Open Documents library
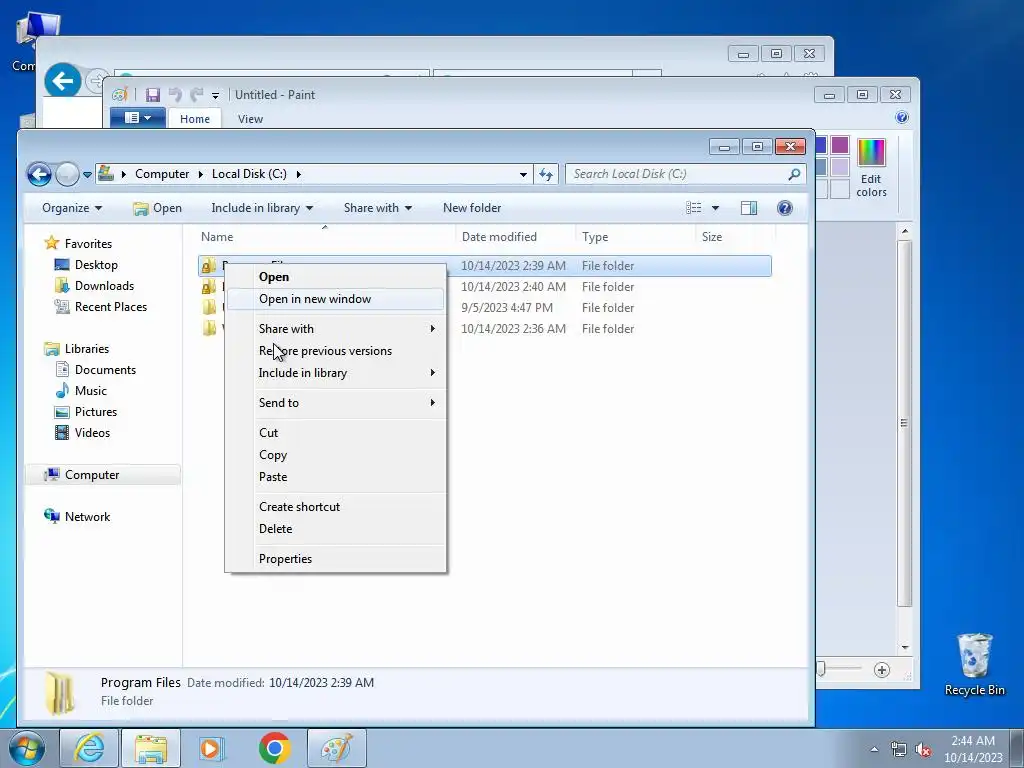1024x768 pixels. tap(96, 370)
